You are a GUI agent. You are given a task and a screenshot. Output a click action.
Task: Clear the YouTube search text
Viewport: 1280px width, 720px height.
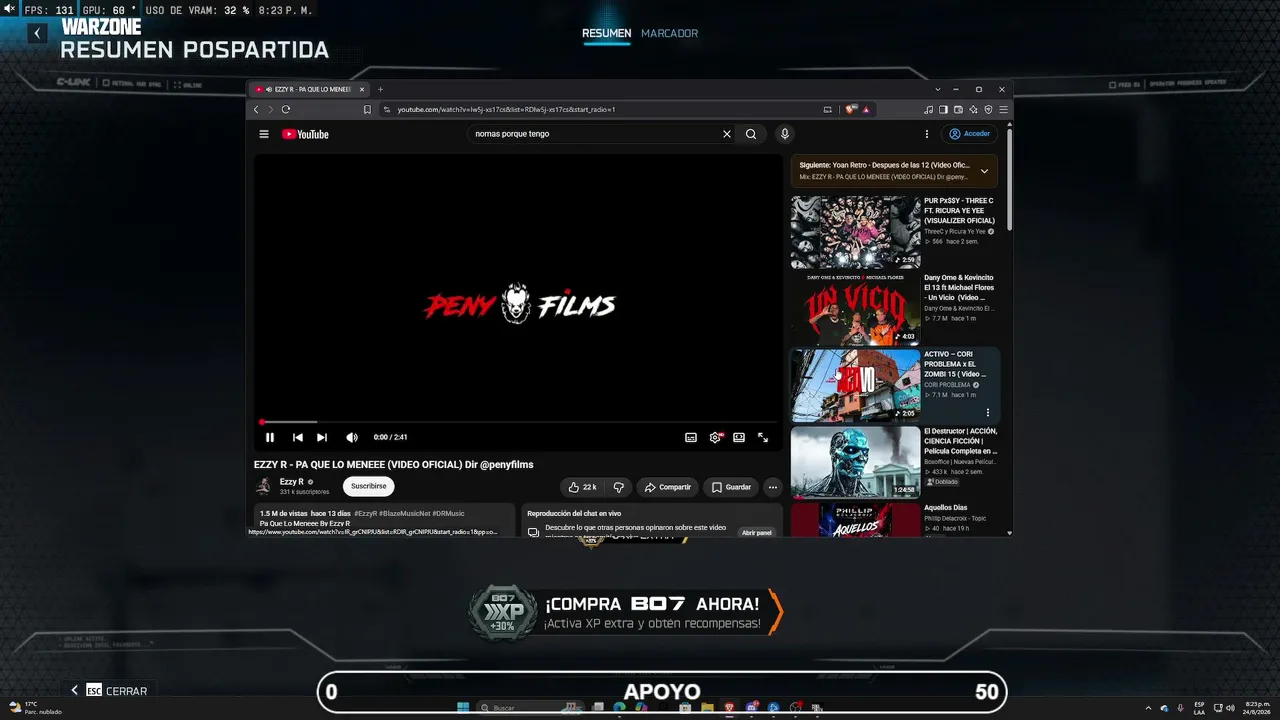tap(727, 134)
